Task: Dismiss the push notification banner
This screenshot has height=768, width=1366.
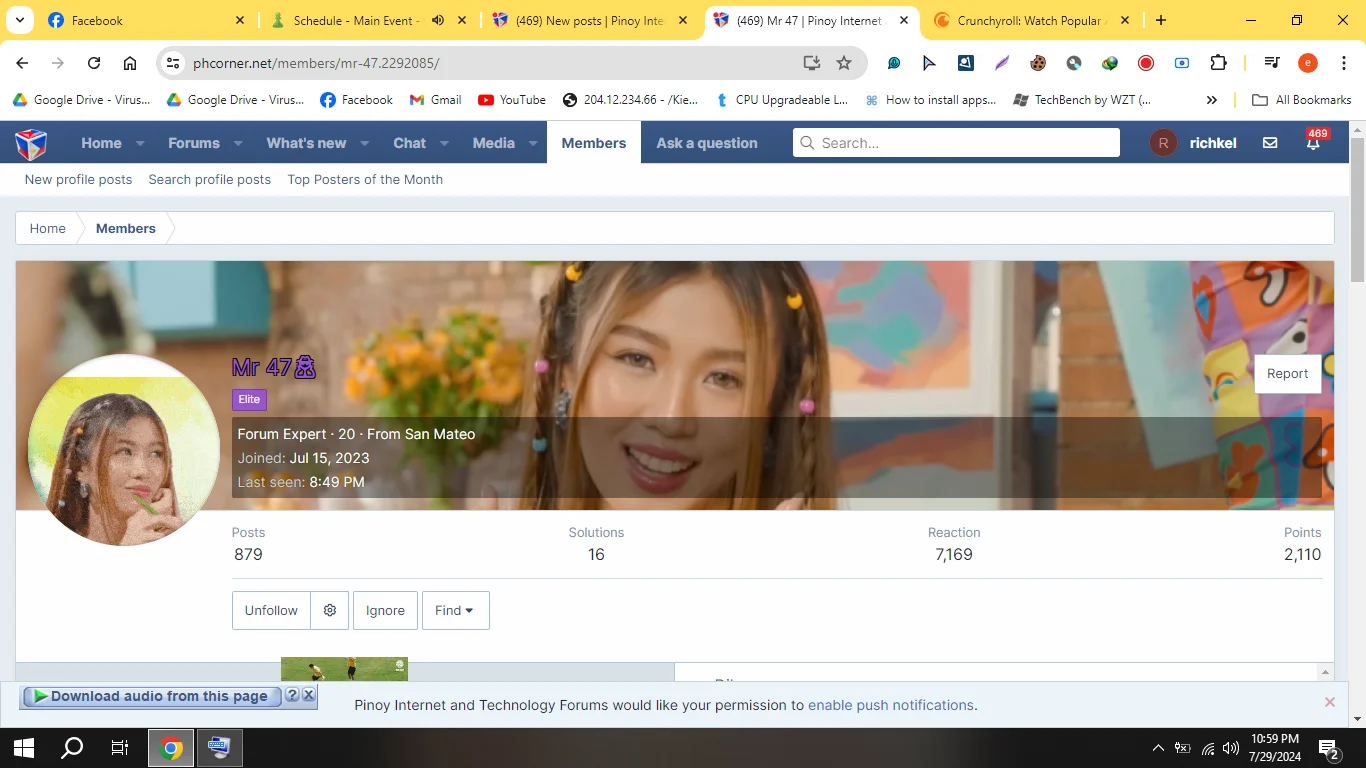Action: click(1330, 702)
